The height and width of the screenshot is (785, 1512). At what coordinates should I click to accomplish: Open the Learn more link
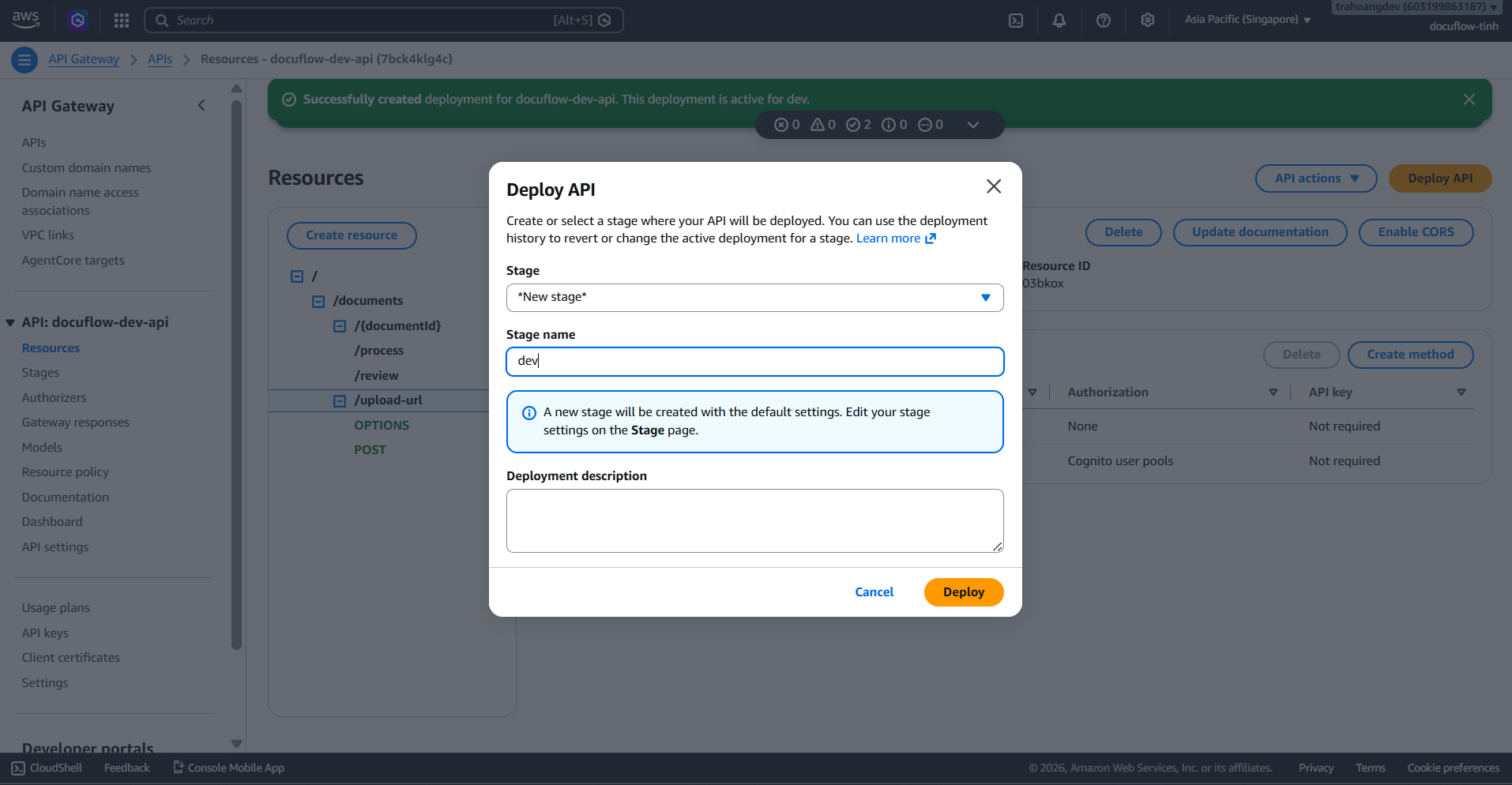pos(896,239)
